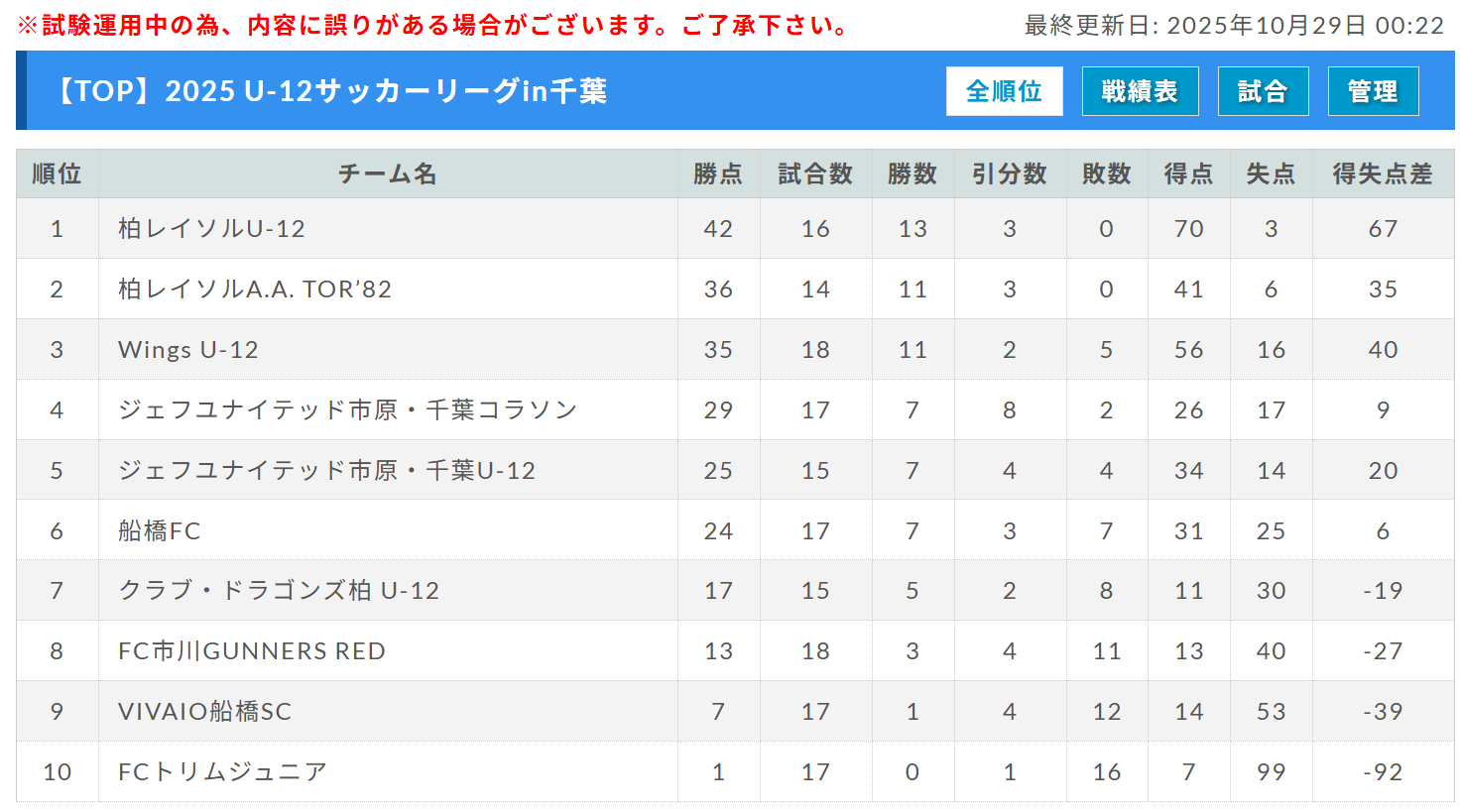Open the 戦績表 tab
Viewport: 1460px width, 812px height.
tap(1140, 91)
